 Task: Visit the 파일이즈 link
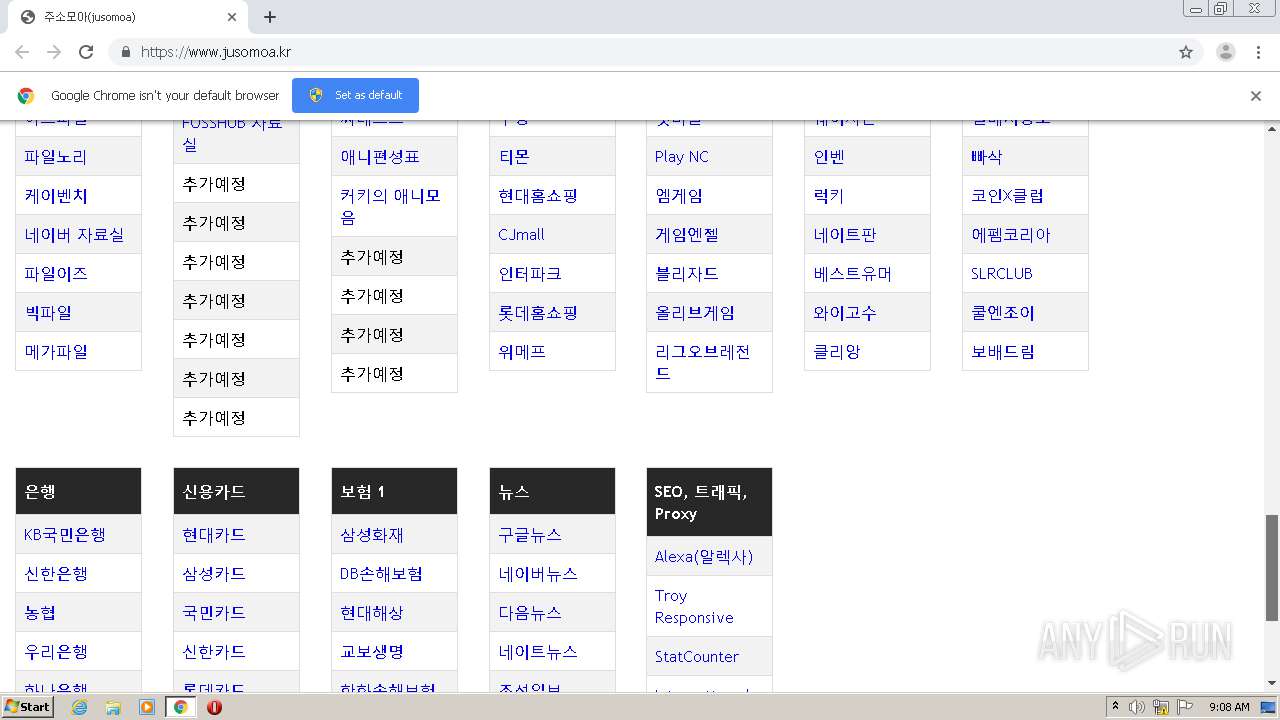[x=56, y=274]
